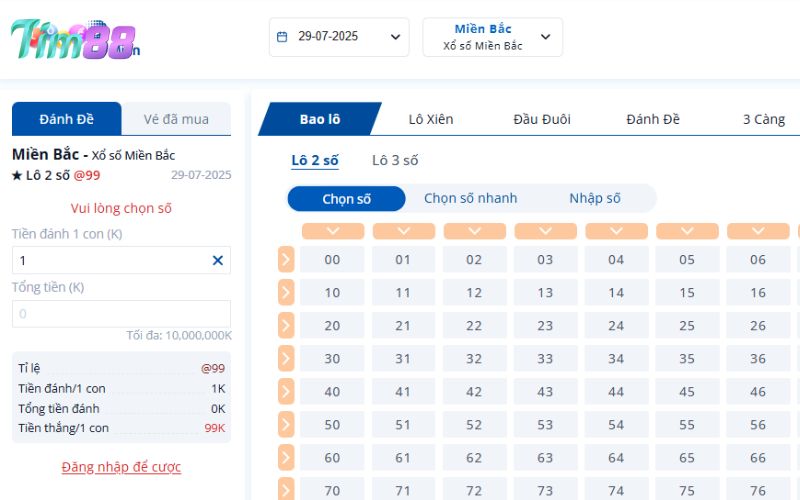This screenshot has width=800, height=500.
Task: Click the Tiền đánh 1 con input field
Action: [x=110, y=260]
